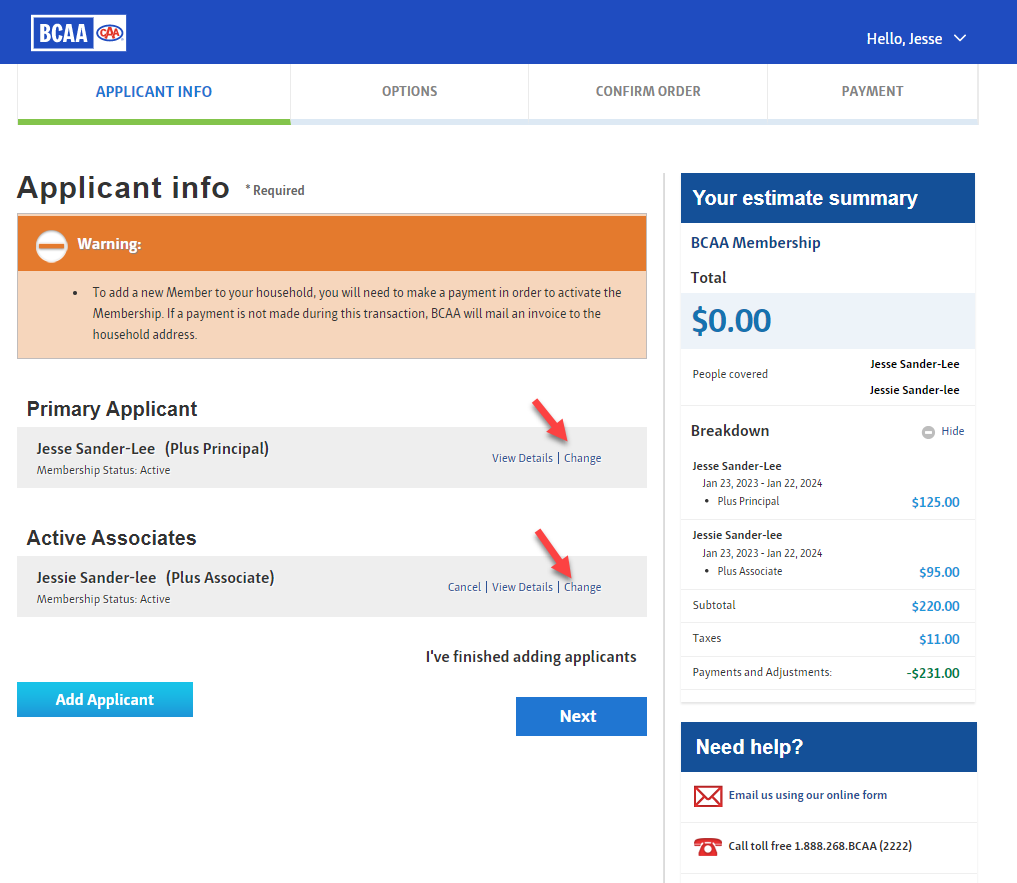The image size is (1017, 883).
Task: Click the Next button
Action: (581, 716)
